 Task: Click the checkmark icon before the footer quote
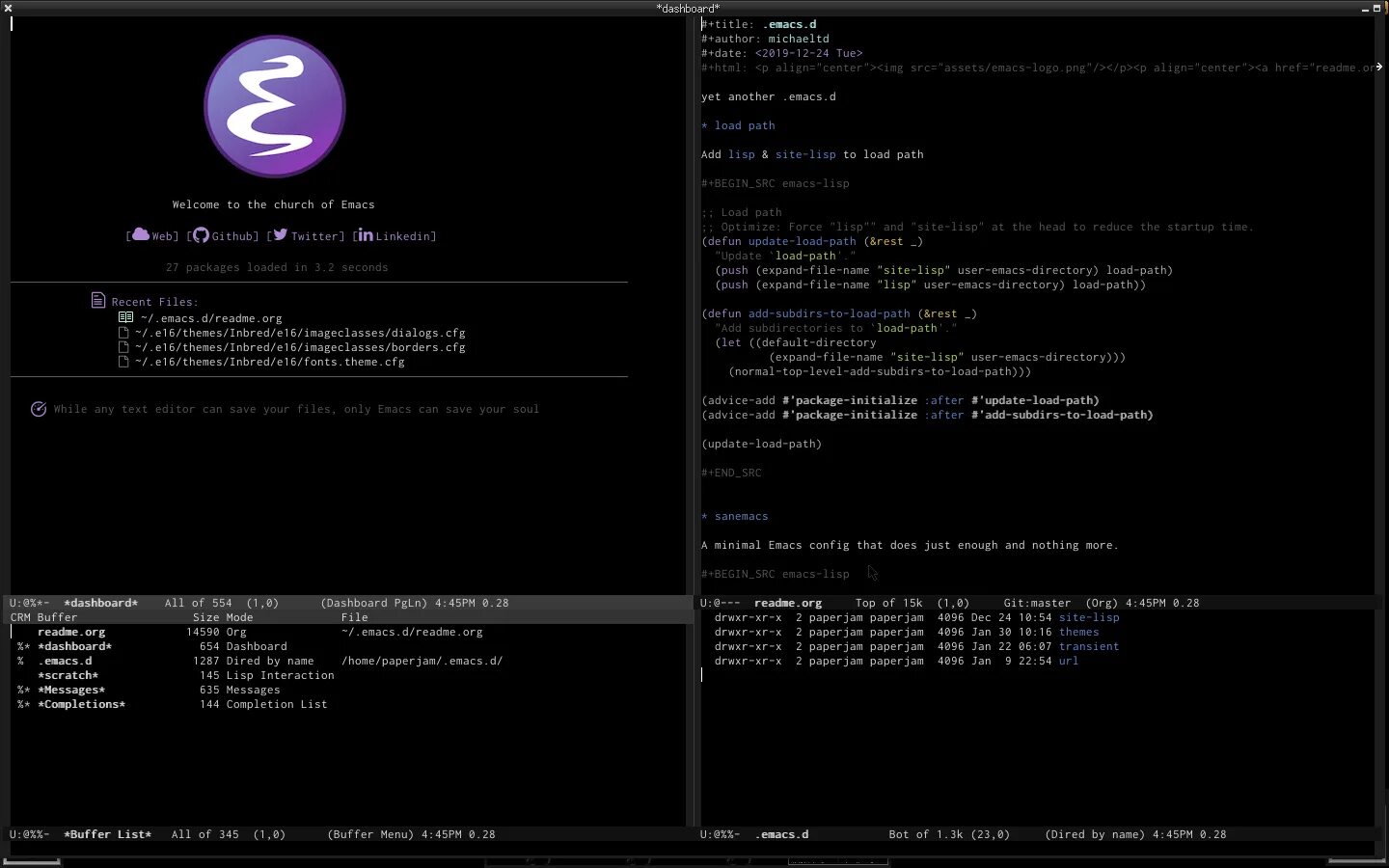point(39,409)
